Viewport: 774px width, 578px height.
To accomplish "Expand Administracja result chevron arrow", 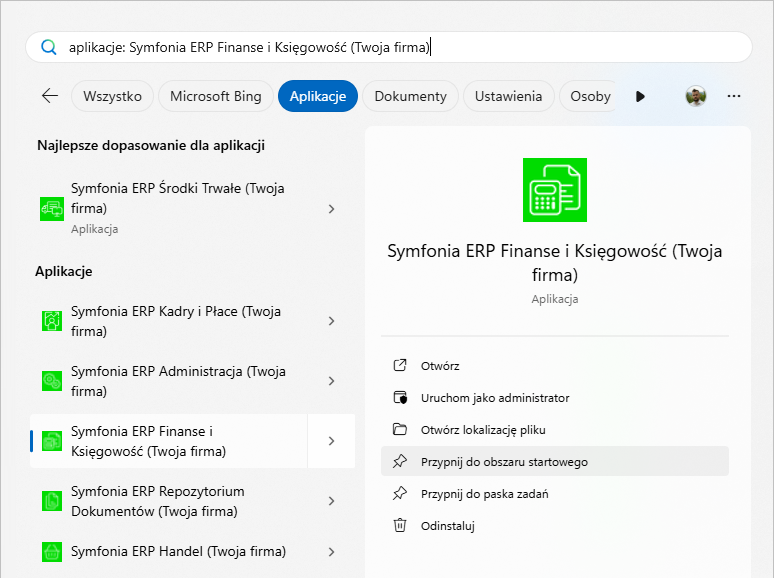I will click(x=331, y=381).
